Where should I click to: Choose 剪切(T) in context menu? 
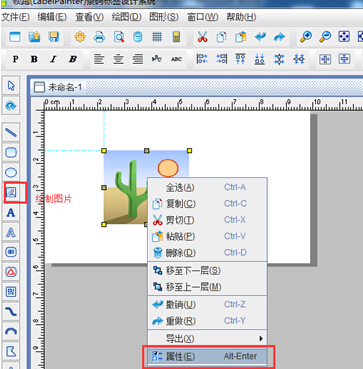tap(207, 220)
